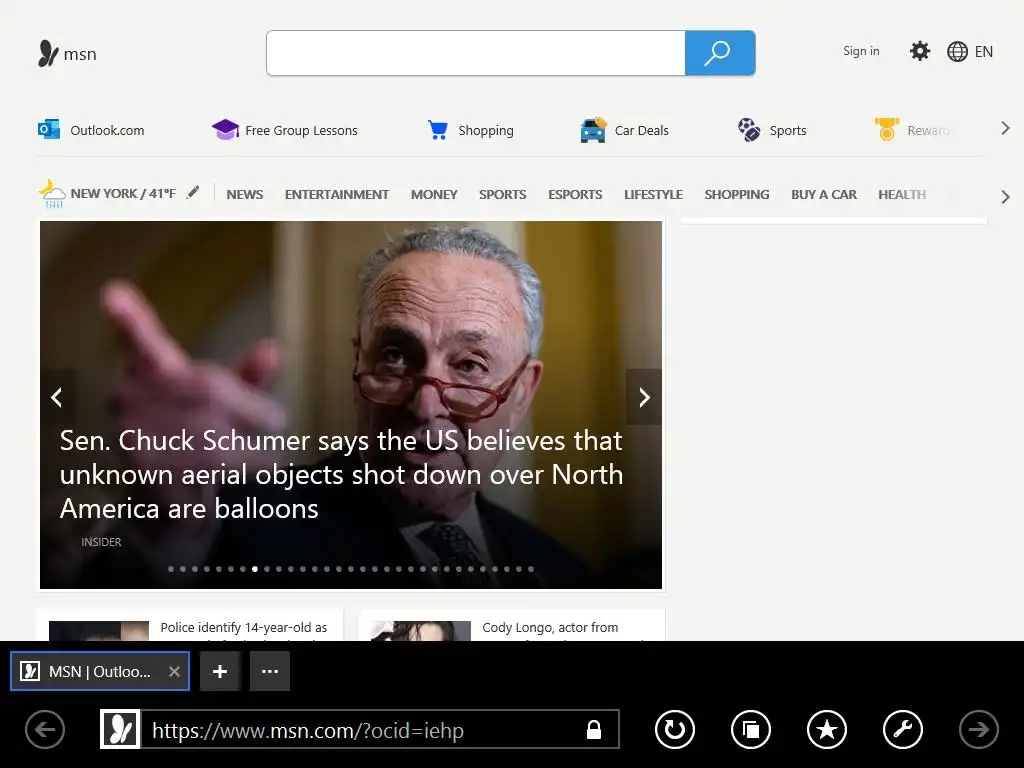
Task: Click the blue search magnifier button
Action: 720,53
